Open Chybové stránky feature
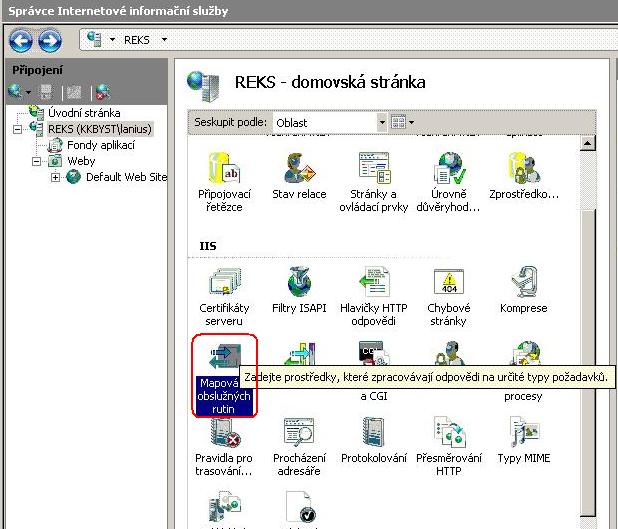This screenshot has width=618, height=529. pyautogui.click(x=449, y=297)
